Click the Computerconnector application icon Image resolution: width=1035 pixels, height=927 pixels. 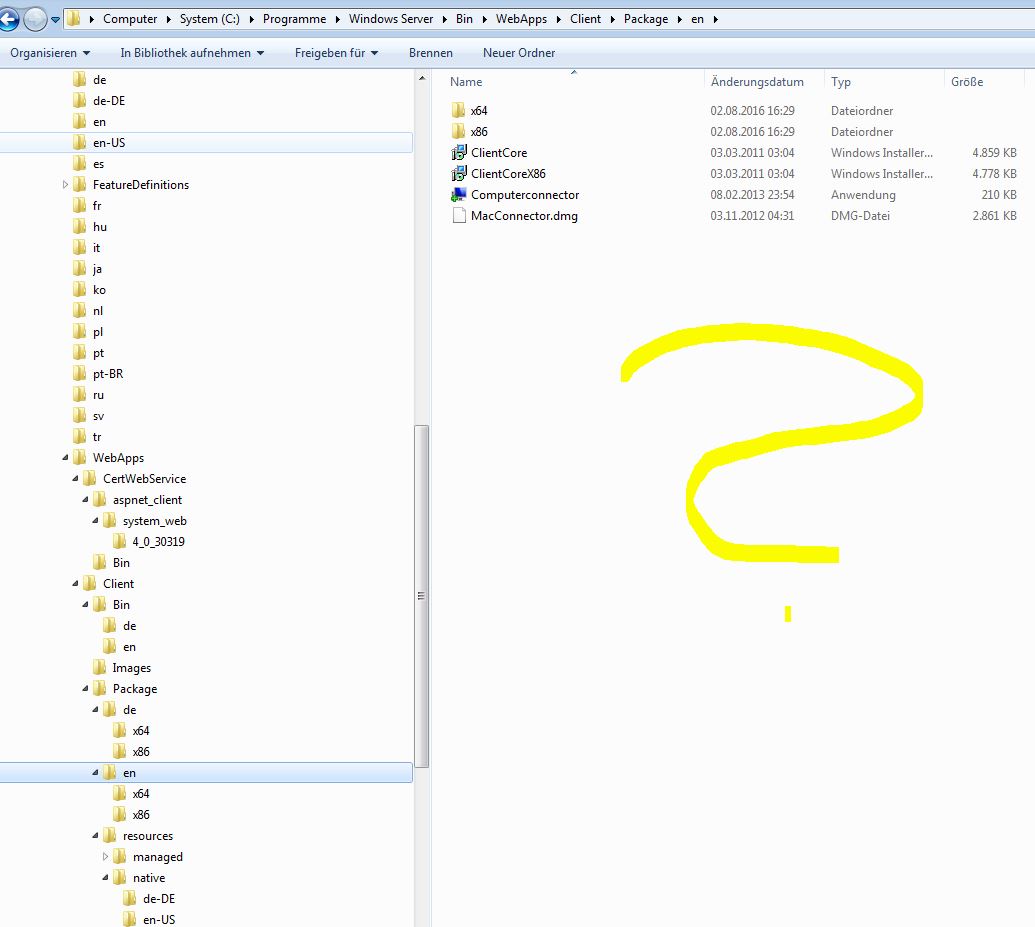click(459, 195)
